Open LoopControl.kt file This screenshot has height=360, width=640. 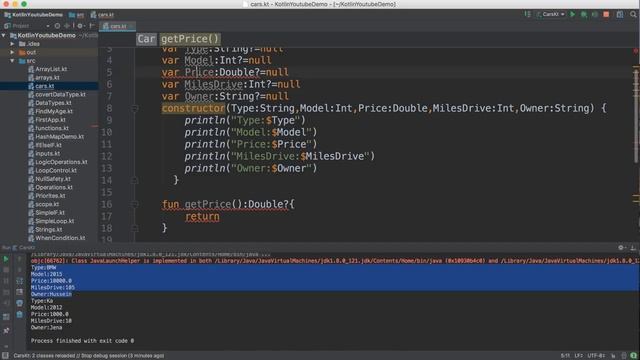click(x=56, y=171)
